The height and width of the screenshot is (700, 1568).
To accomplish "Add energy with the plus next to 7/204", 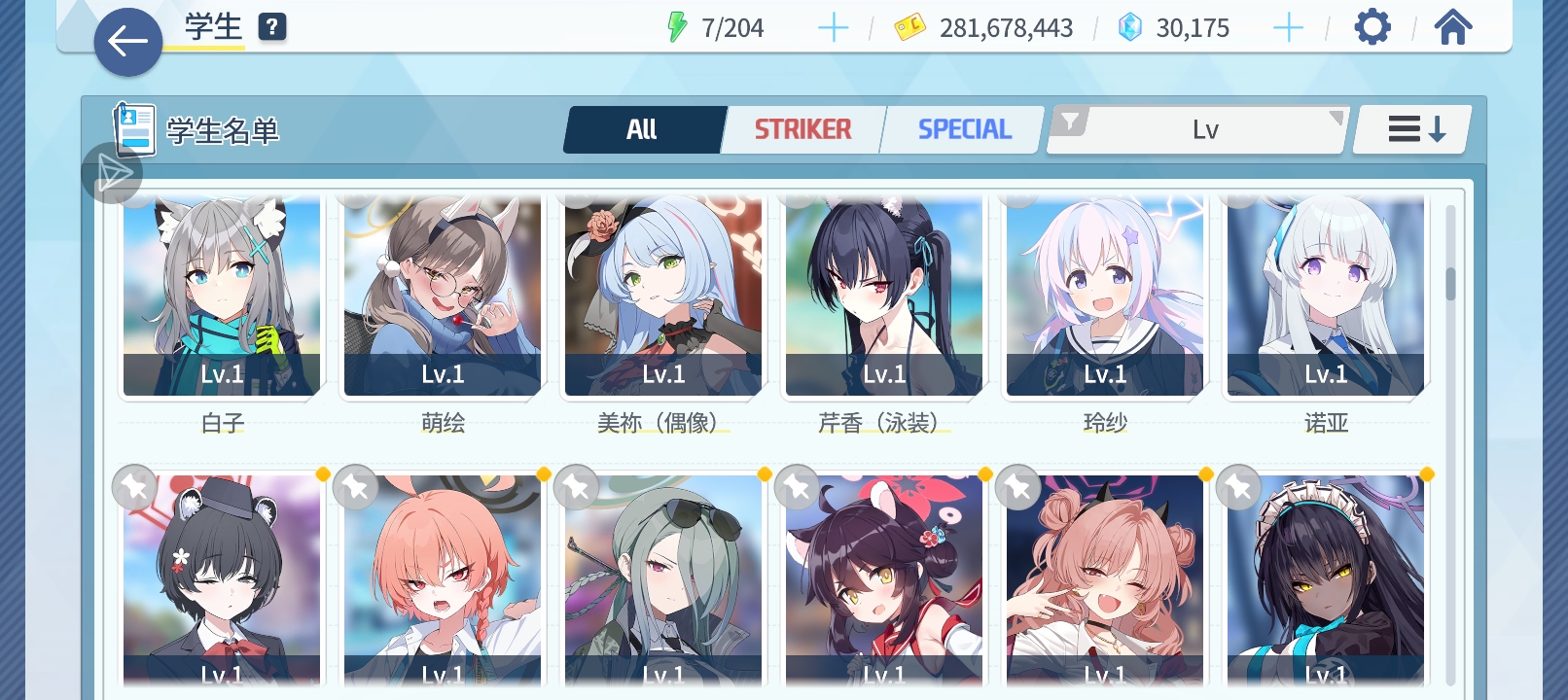I will [833, 28].
